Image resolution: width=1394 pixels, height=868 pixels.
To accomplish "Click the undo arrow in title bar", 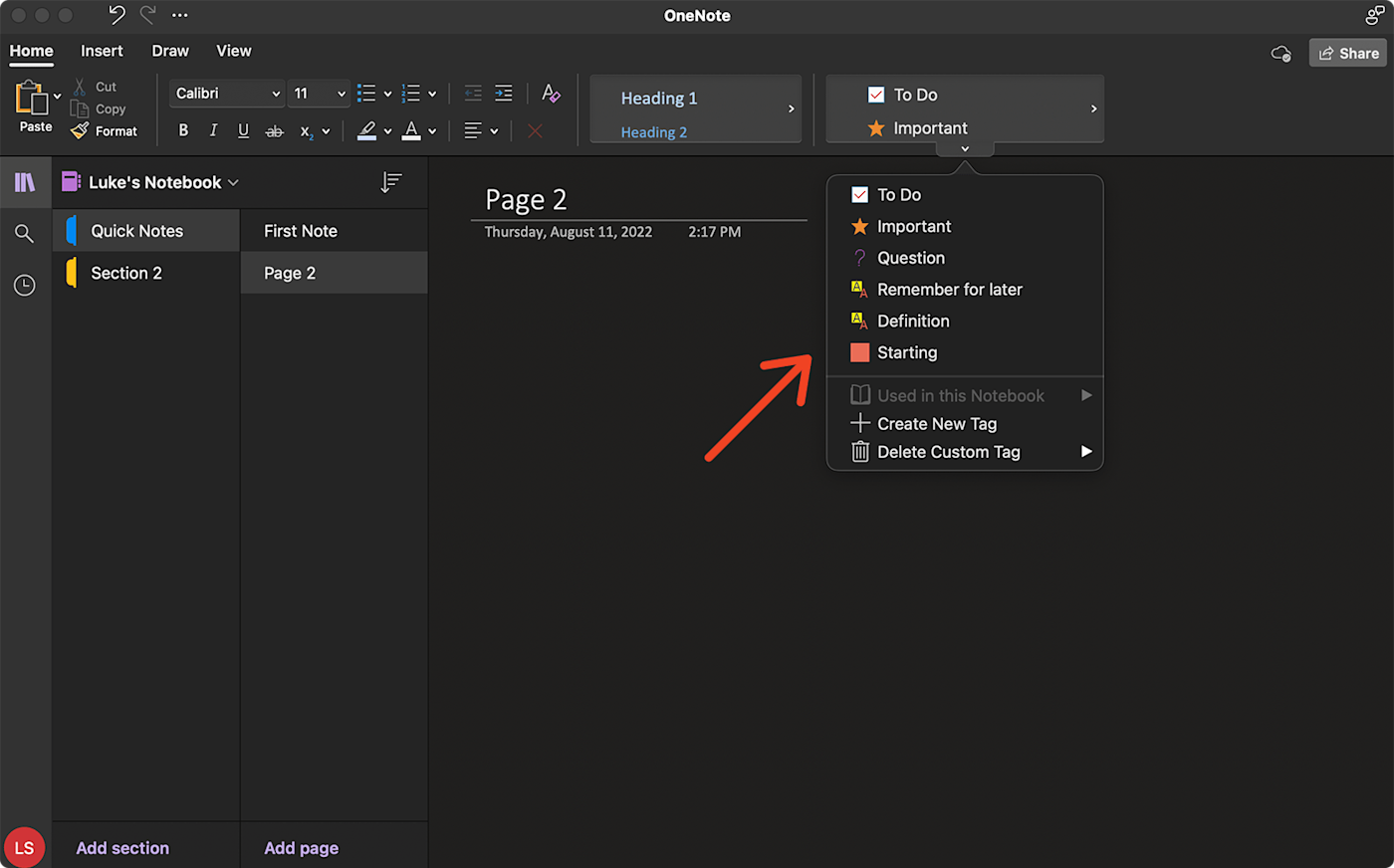I will (x=116, y=15).
